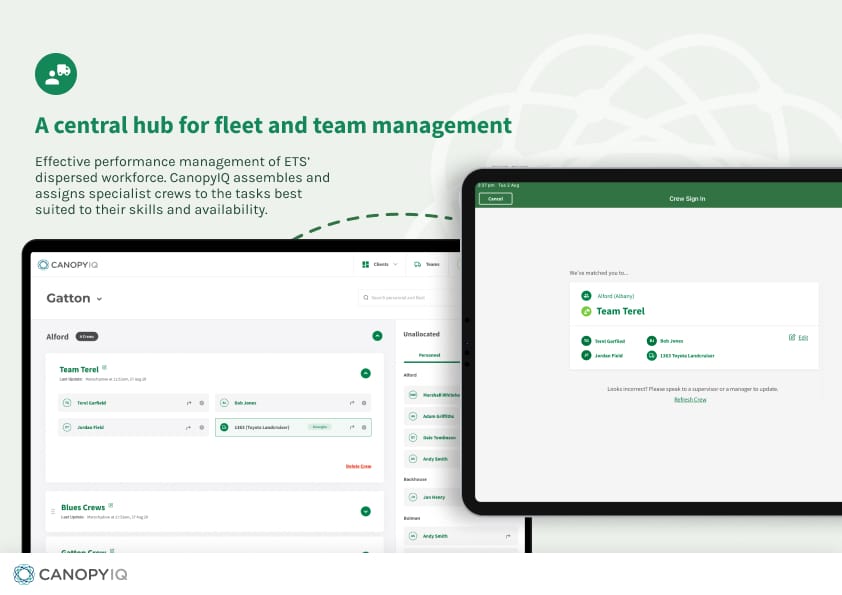Image resolution: width=842 pixels, height=595 pixels.
Task: Click the search personnel and fleet field
Action: (408, 298)
